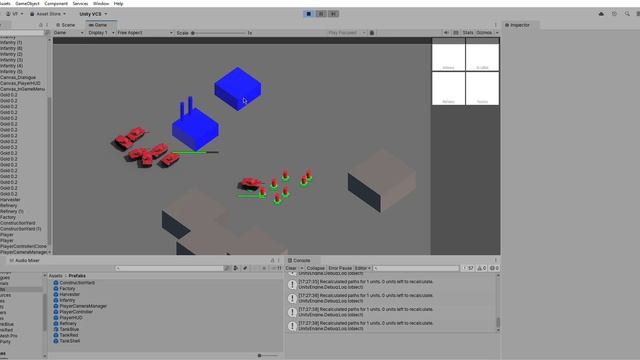Select the PlayerController prefab icon

56,311
